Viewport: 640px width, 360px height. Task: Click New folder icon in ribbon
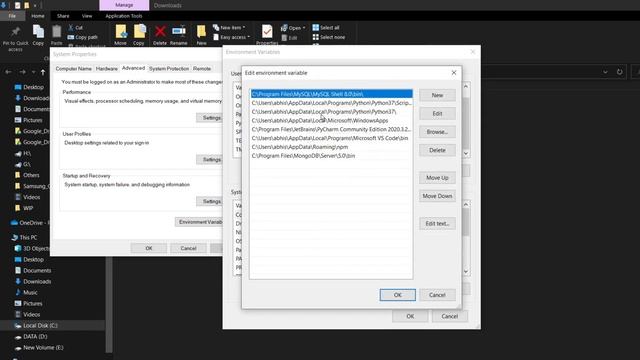point(201,32)
